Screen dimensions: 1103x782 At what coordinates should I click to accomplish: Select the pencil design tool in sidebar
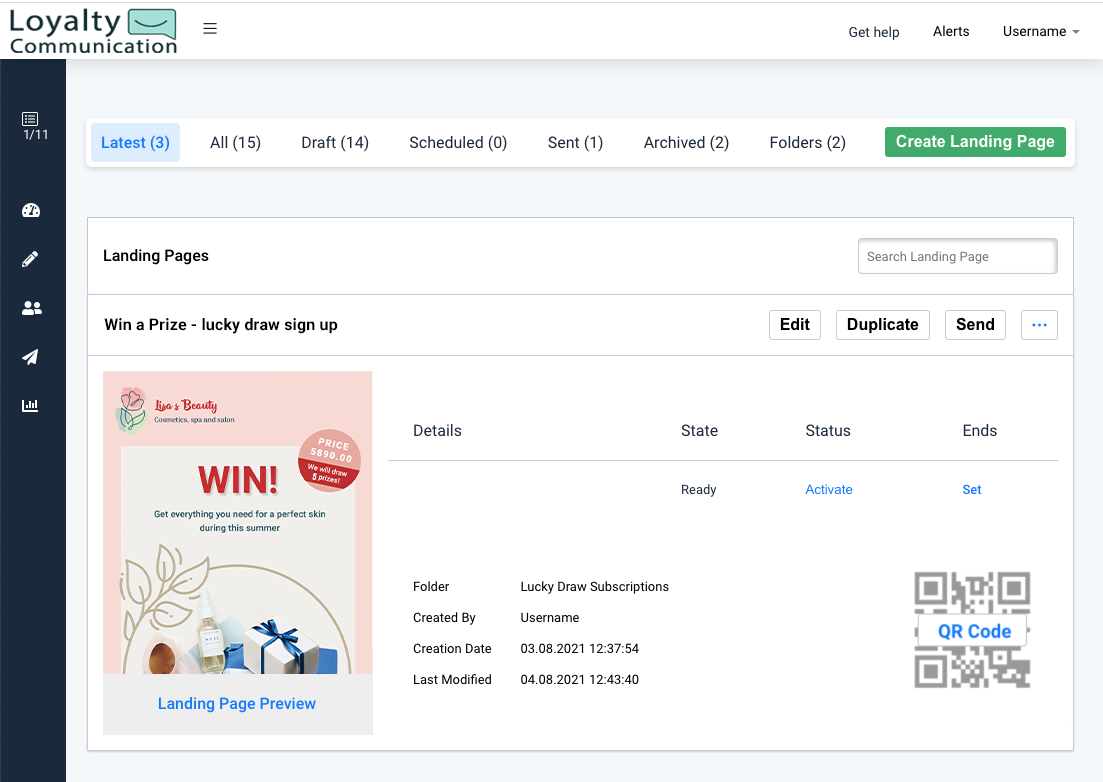click(30, 259)
